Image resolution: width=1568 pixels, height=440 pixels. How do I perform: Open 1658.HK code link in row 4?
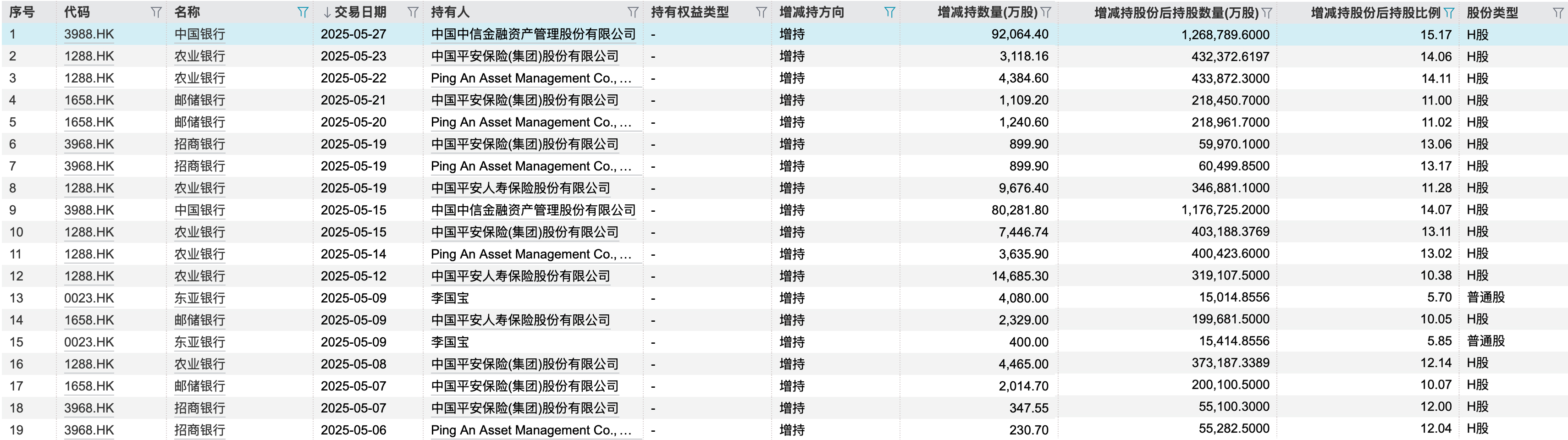pyautogui.click(x=89, y=100)
